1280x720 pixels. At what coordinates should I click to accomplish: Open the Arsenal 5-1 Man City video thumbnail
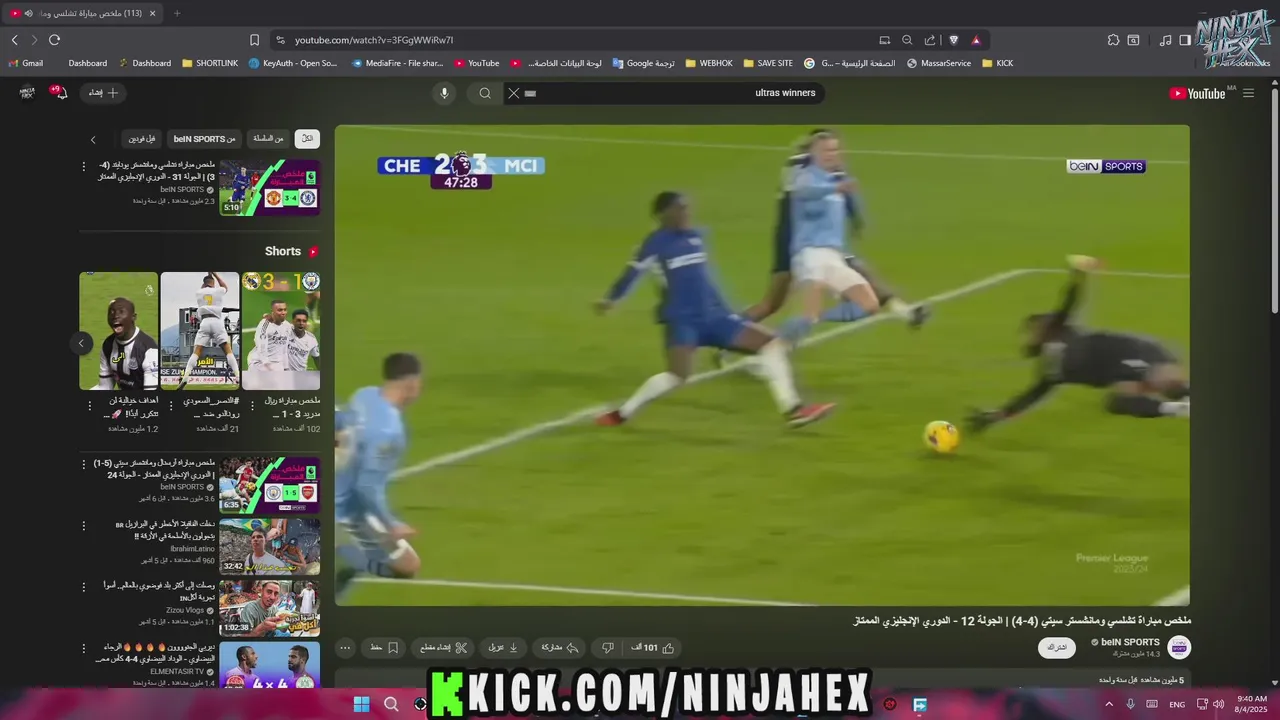tap(269, 485)
